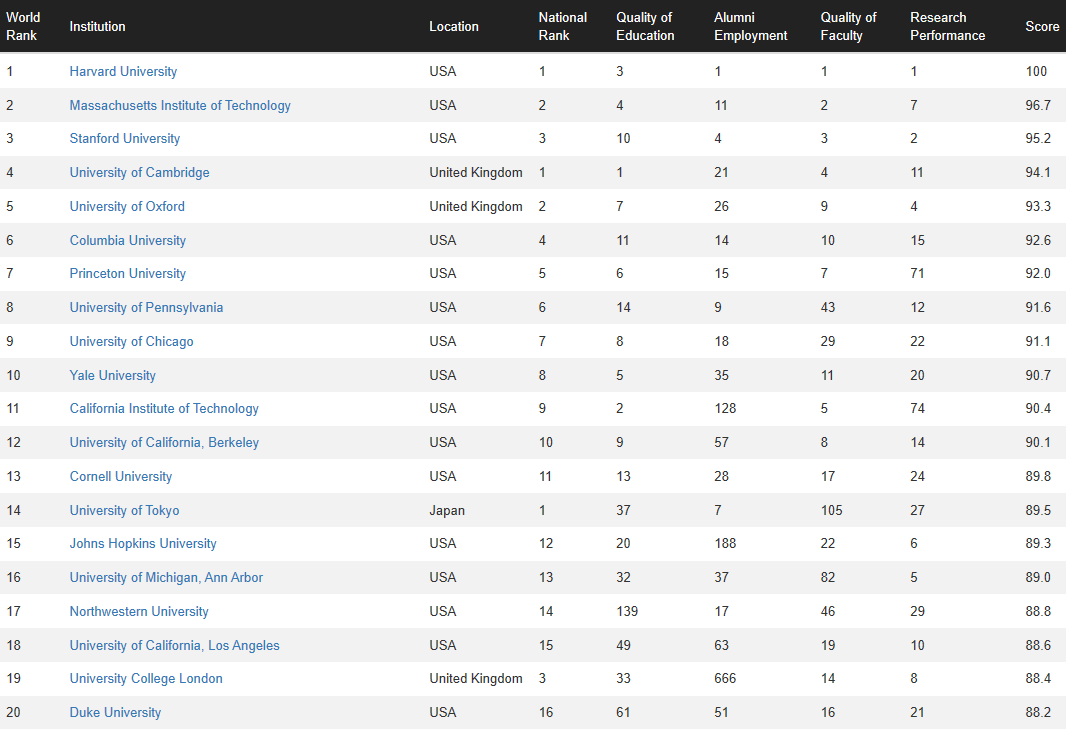This screenshot has width=1066, height=729.
Task: Select Cambridge's score value 94.1
Action: (x=1038, y=173)
